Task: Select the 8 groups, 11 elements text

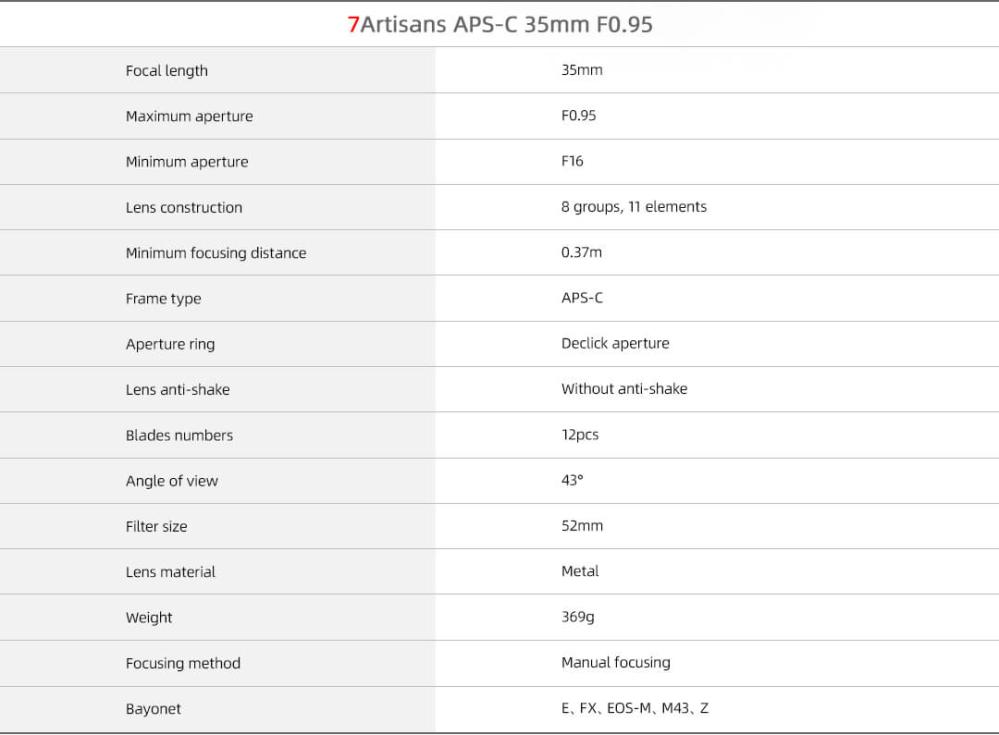Action: coord(634,207)
